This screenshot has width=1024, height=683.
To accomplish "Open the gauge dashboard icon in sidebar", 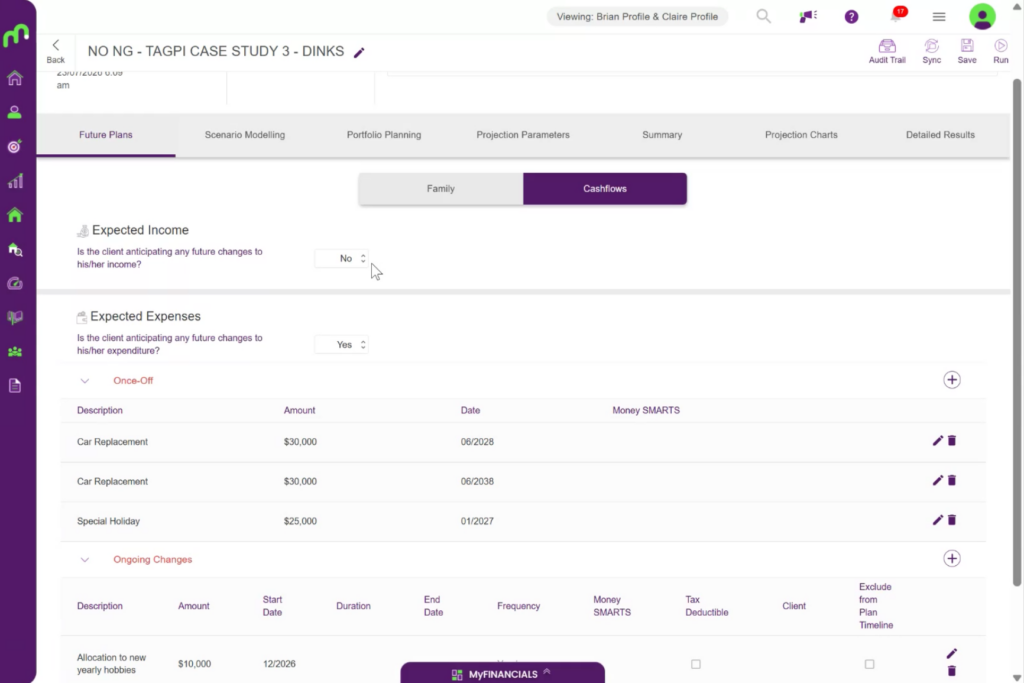I will 14,283.
